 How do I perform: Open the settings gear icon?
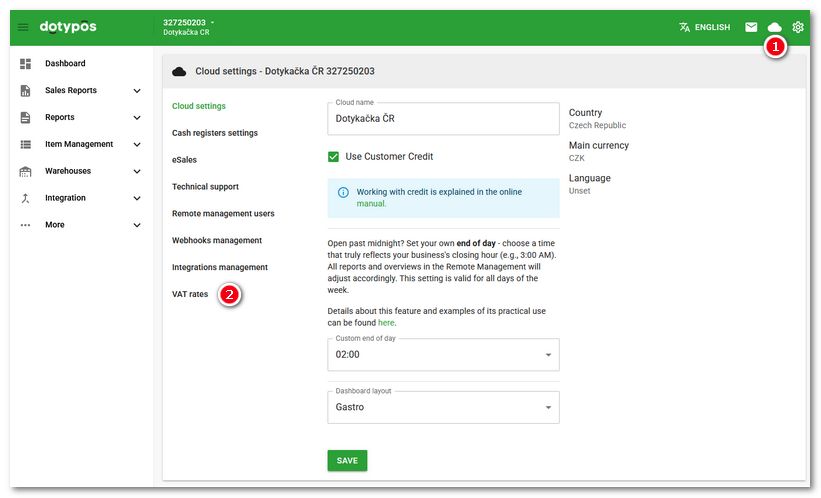coord(797,27)
